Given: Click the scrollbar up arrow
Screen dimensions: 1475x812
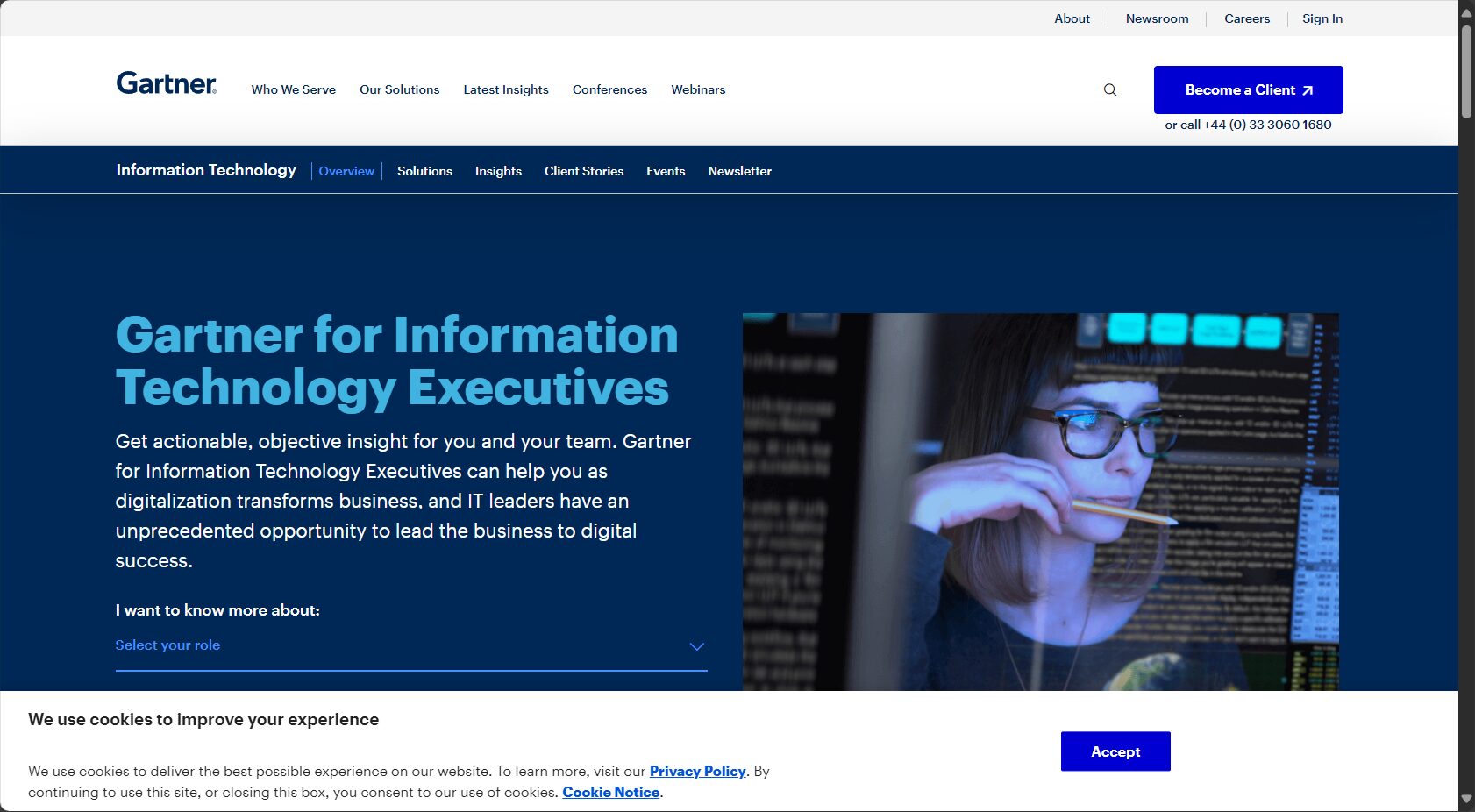Looking at the screenshot, I should 1466,12.
